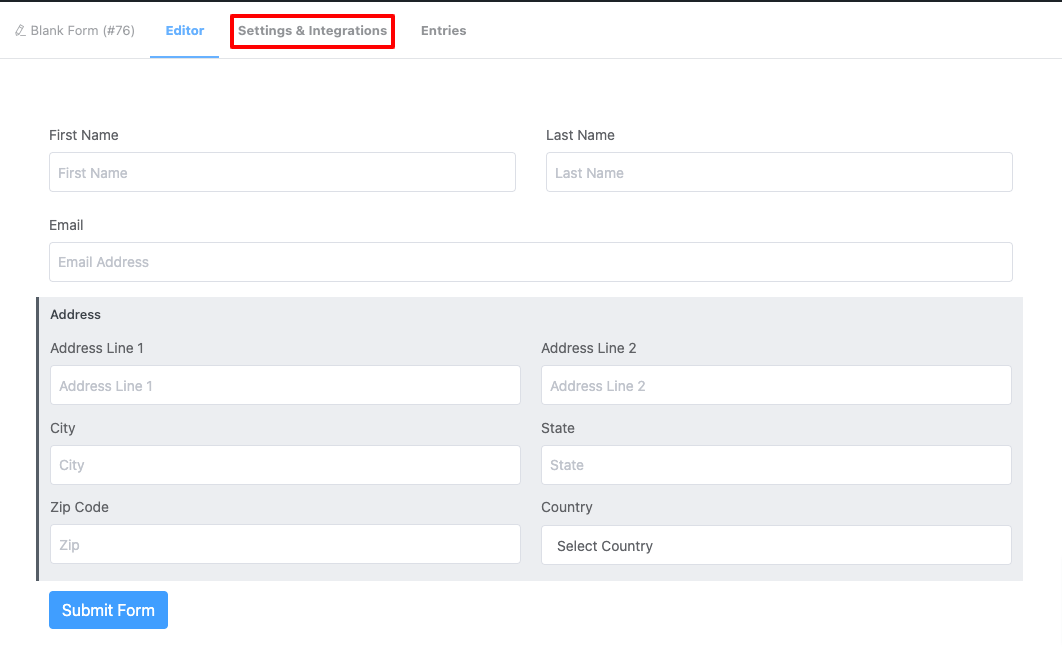
Task: Select the Country field label
Action: tap(567, 507)
